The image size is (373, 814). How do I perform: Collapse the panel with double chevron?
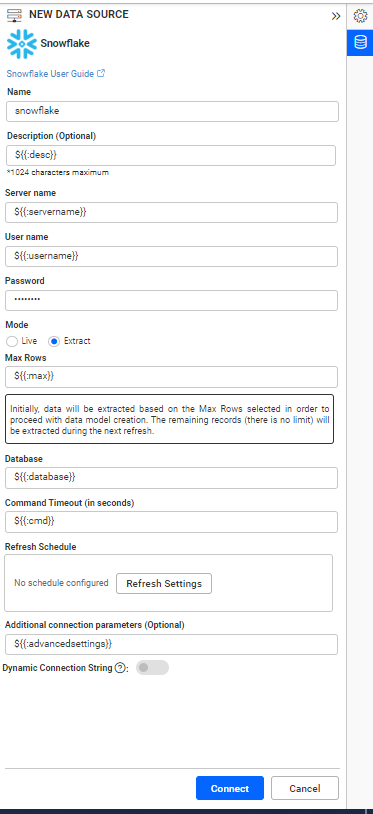point(336,16)
